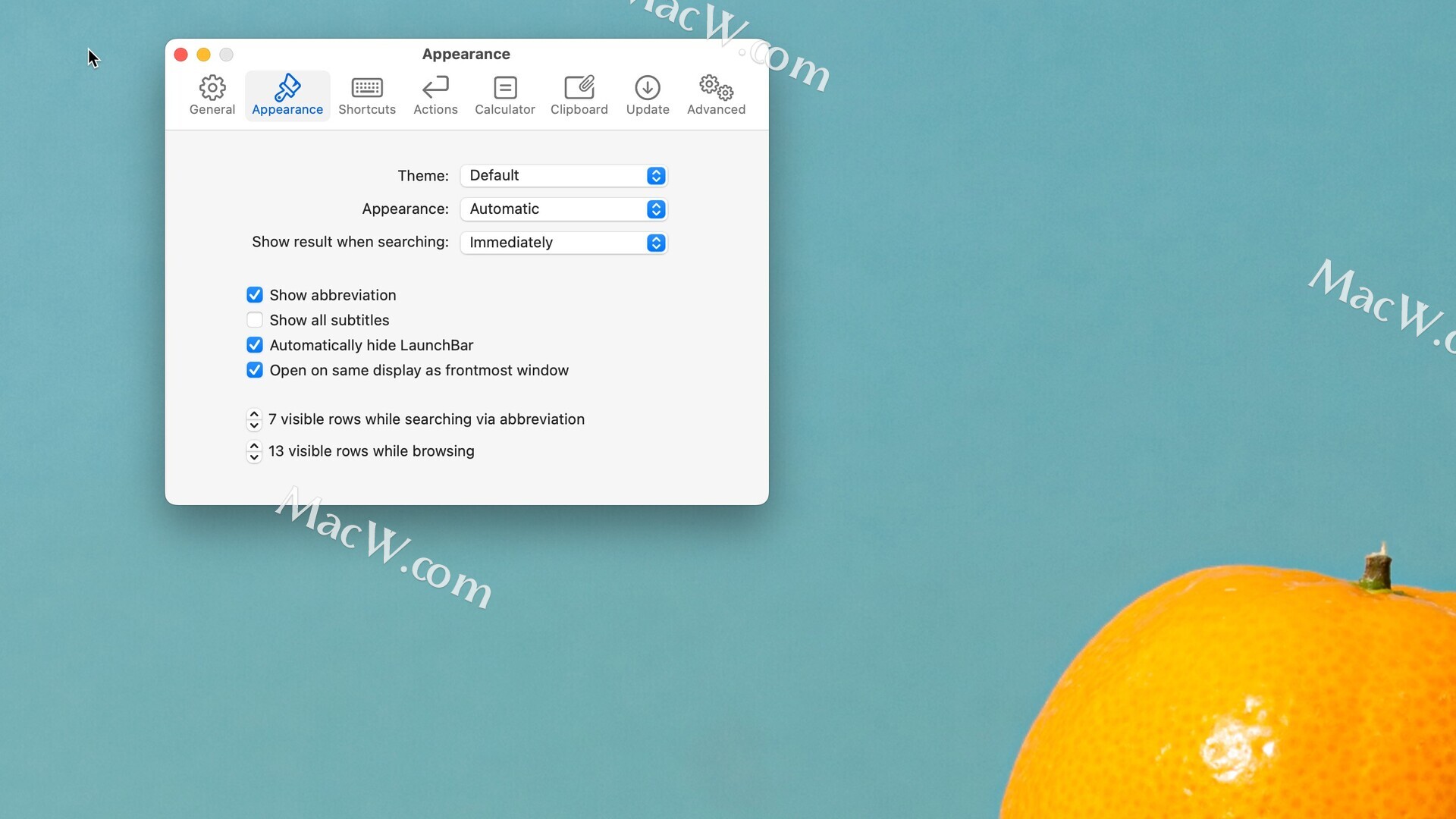The height and width of the screenshot is (819, 1456).
Task: Minimize the Appearance preferences window
Action: tap(203, 55)
